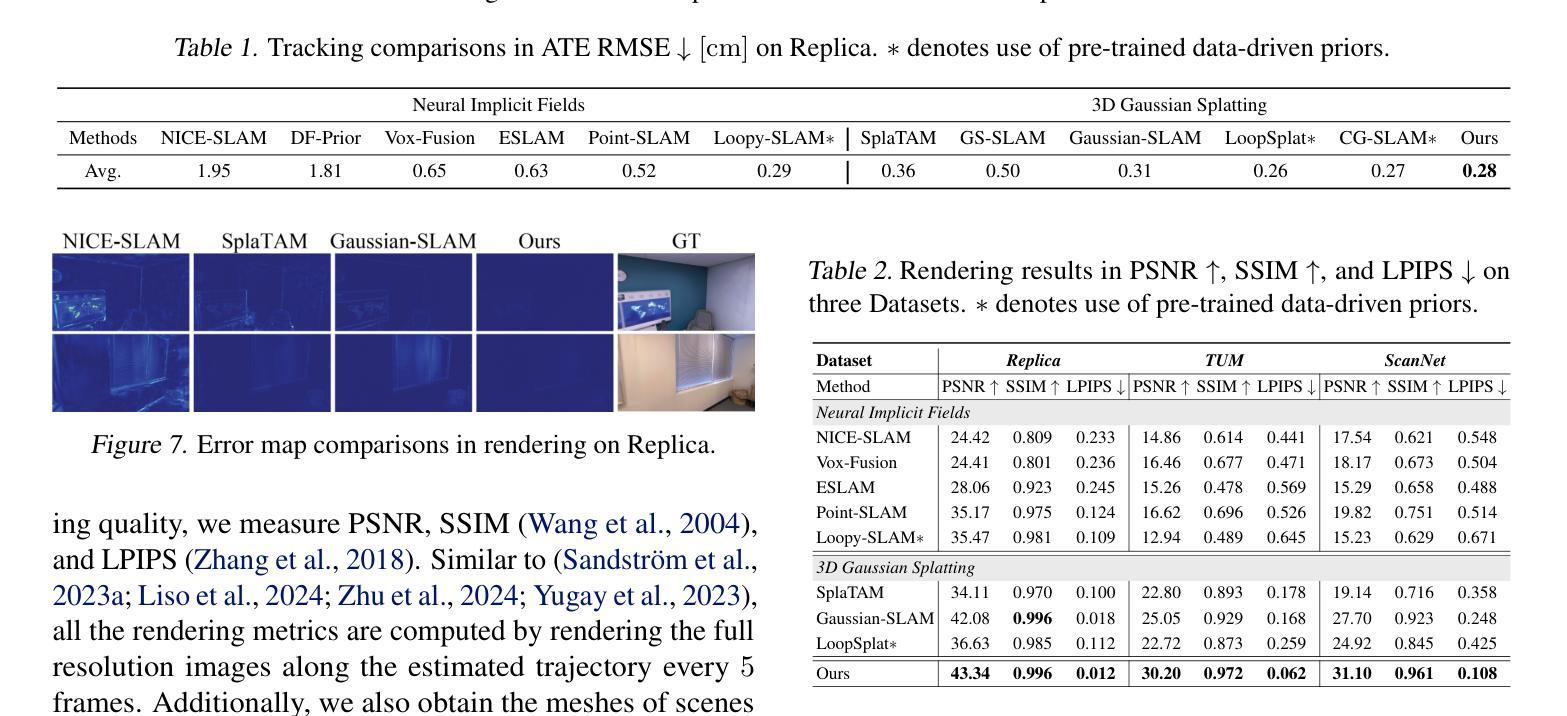Screen dimensions: 1567x716
Task: Click the 'Replica' column group in Table 2
Action: click(x=1033, y=360)
